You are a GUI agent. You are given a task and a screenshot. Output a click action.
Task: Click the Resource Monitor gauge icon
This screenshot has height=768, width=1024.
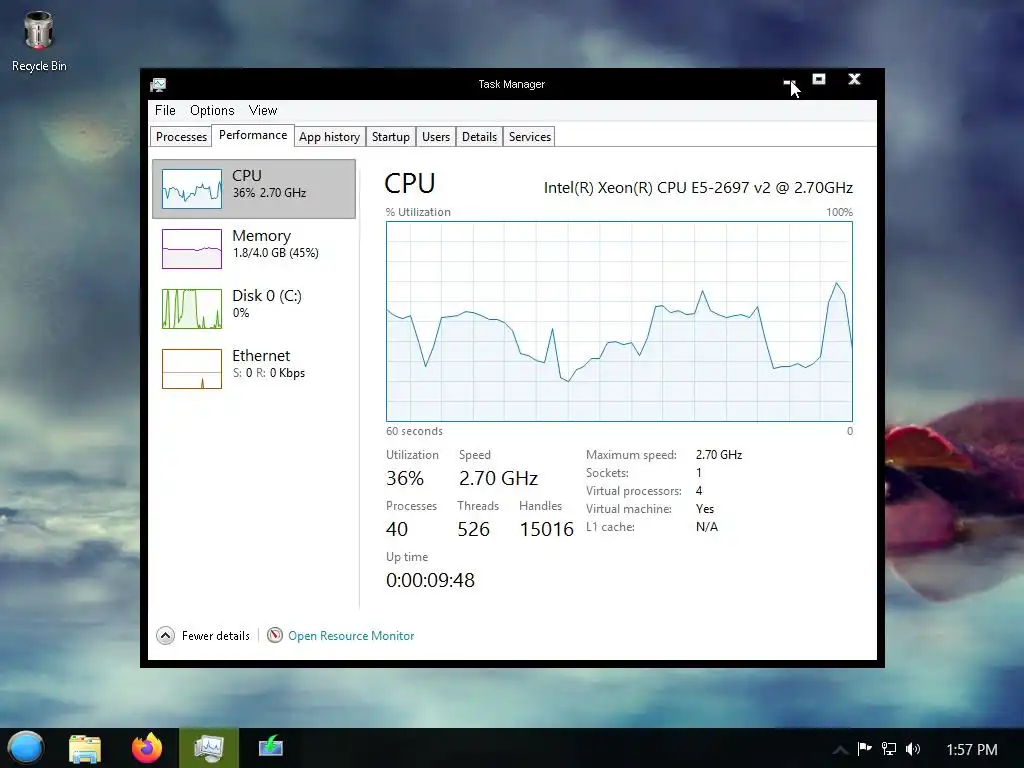[275, 635]
